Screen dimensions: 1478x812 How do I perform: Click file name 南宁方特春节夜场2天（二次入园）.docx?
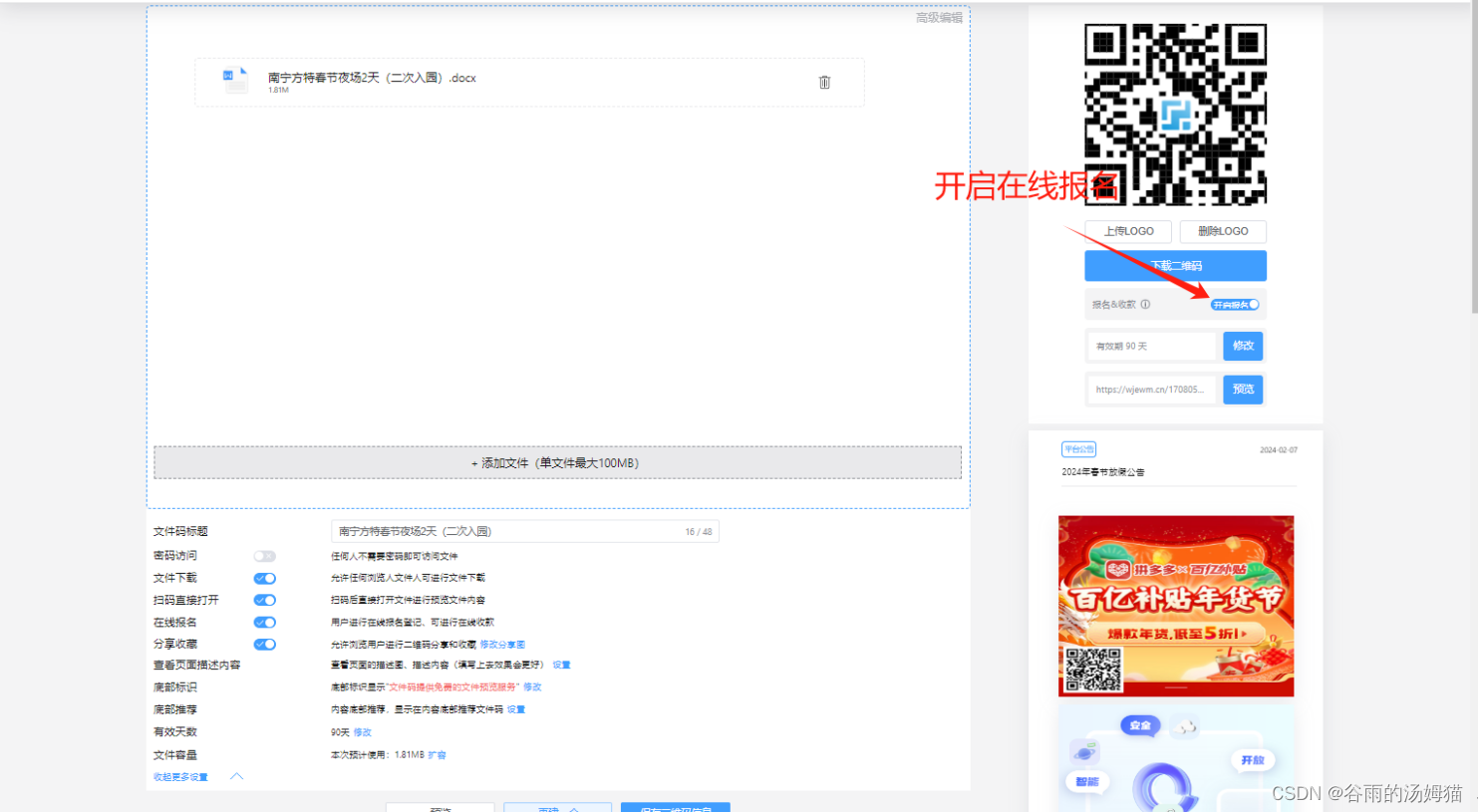[372, 78]
